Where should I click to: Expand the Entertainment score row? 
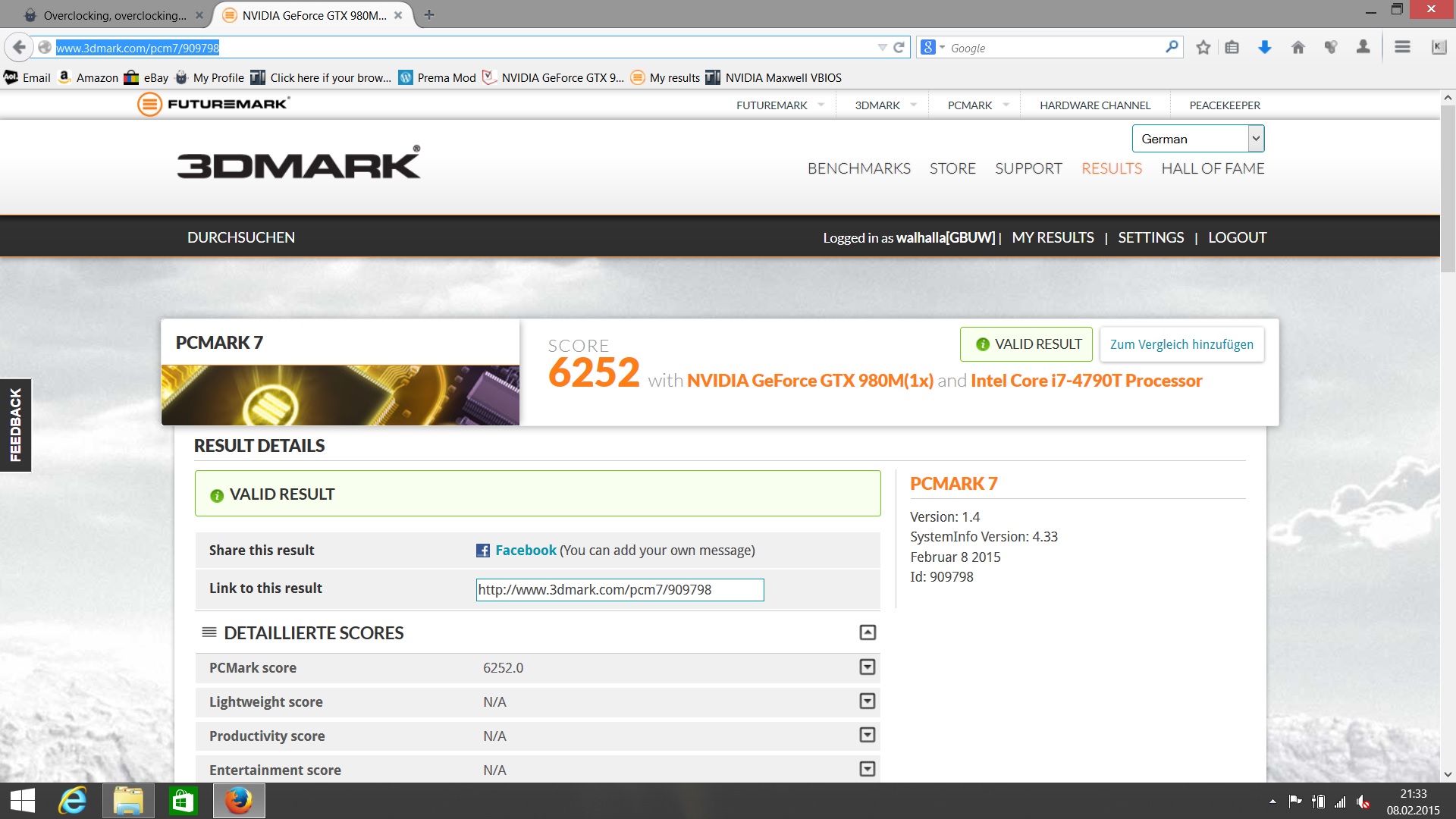click(868, 769)
